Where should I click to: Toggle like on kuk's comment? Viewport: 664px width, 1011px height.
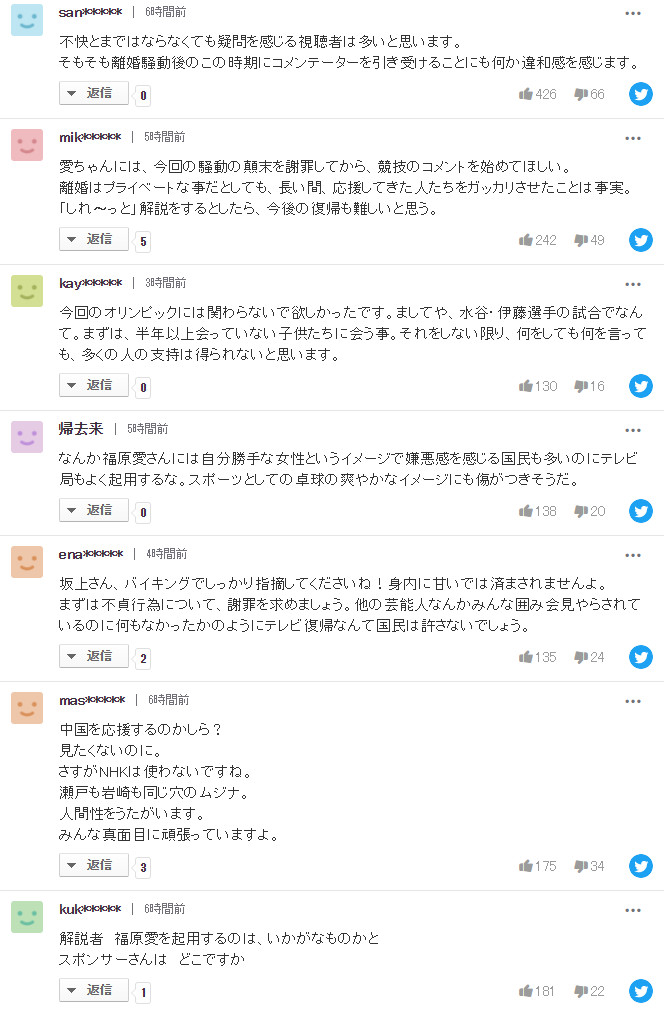pyautogui.click(x=524, y=991)
